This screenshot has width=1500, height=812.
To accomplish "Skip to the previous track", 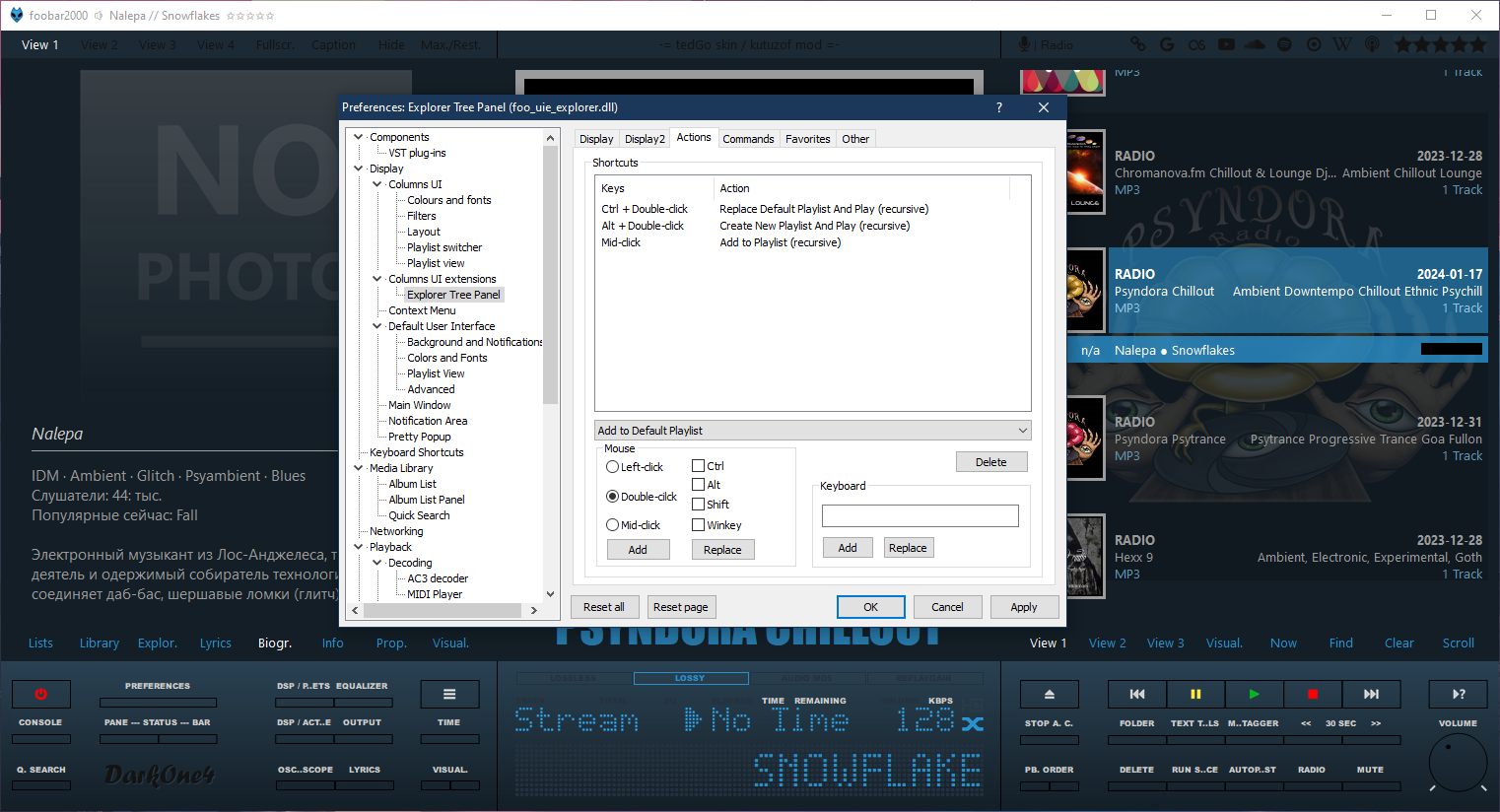I will point(1136,694).
